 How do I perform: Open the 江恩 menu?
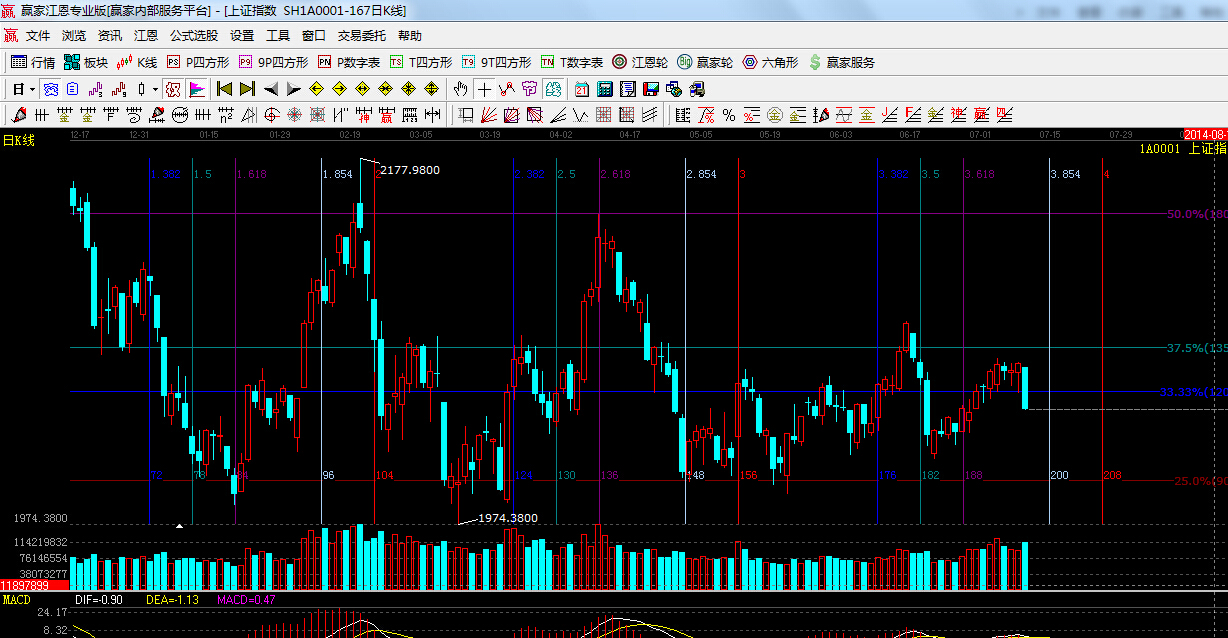click(x=146, y=35)
